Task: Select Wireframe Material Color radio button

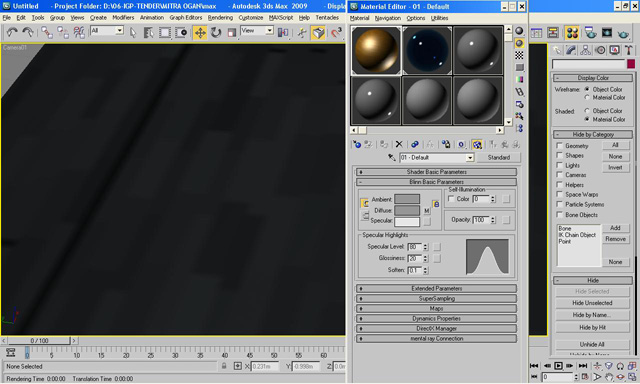Action: pos(587,98)
